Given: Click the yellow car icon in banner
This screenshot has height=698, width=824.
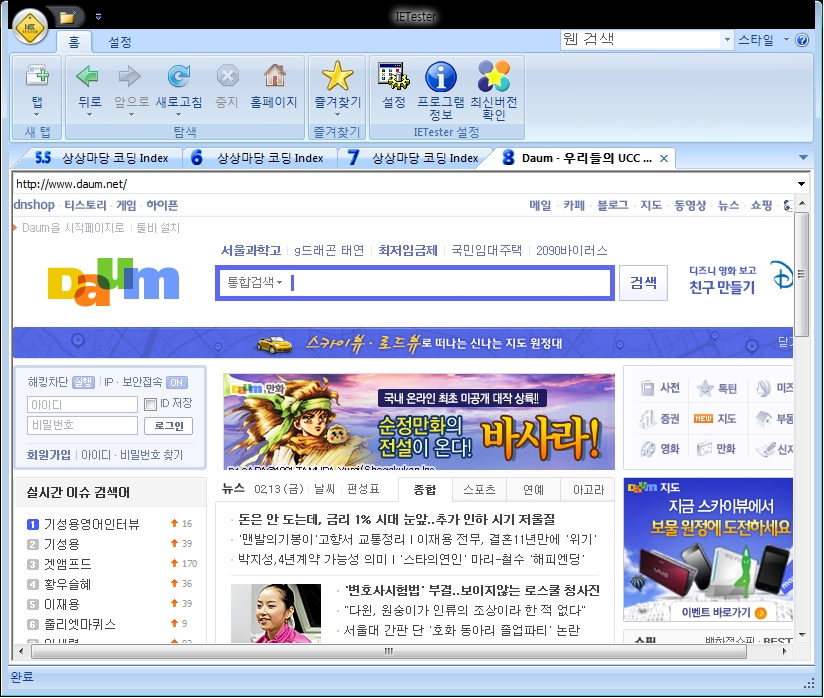Looking at the screenshot, I should coord(274,344).
